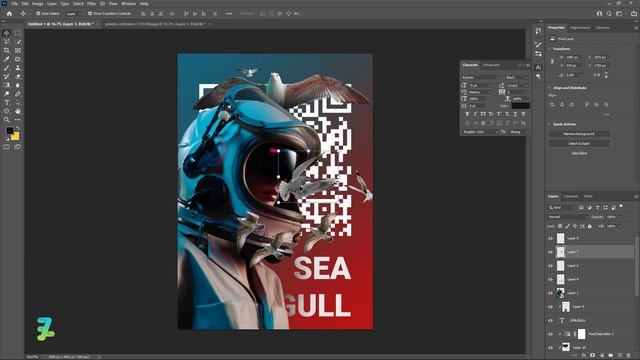The height and width of the screenshot is (360, 640).
Task: Toggle Faux Bold in Character panel
Action: pyautogui.click(x=467, y=114)
